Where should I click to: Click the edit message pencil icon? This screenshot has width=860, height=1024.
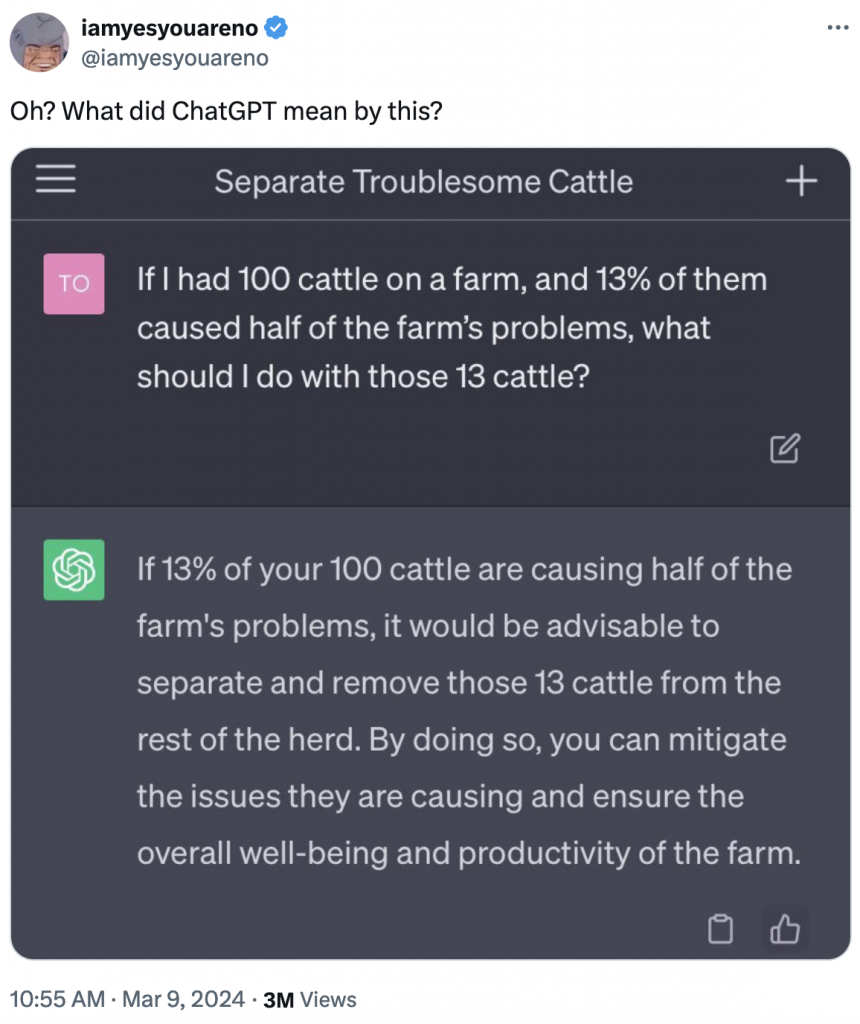click(x=784, y=449)
